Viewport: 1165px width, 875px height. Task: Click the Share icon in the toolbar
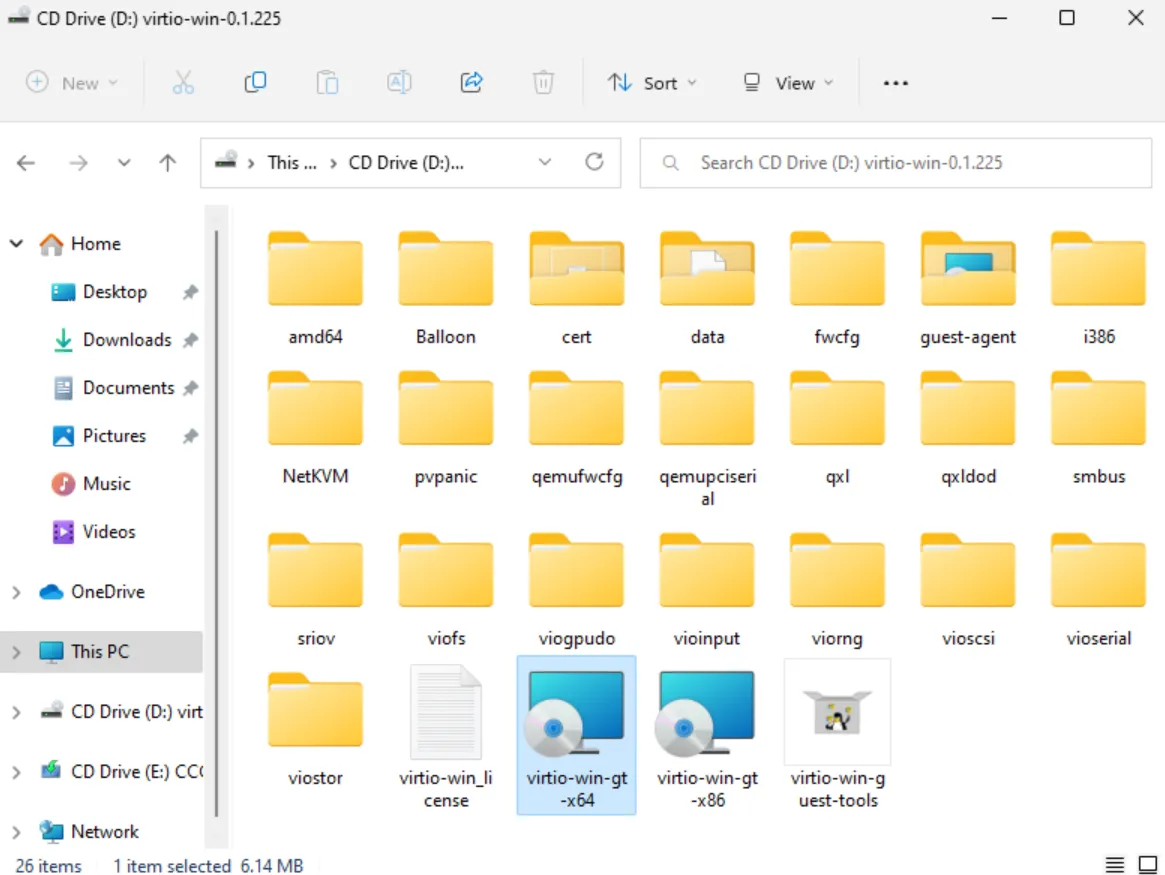471,83
